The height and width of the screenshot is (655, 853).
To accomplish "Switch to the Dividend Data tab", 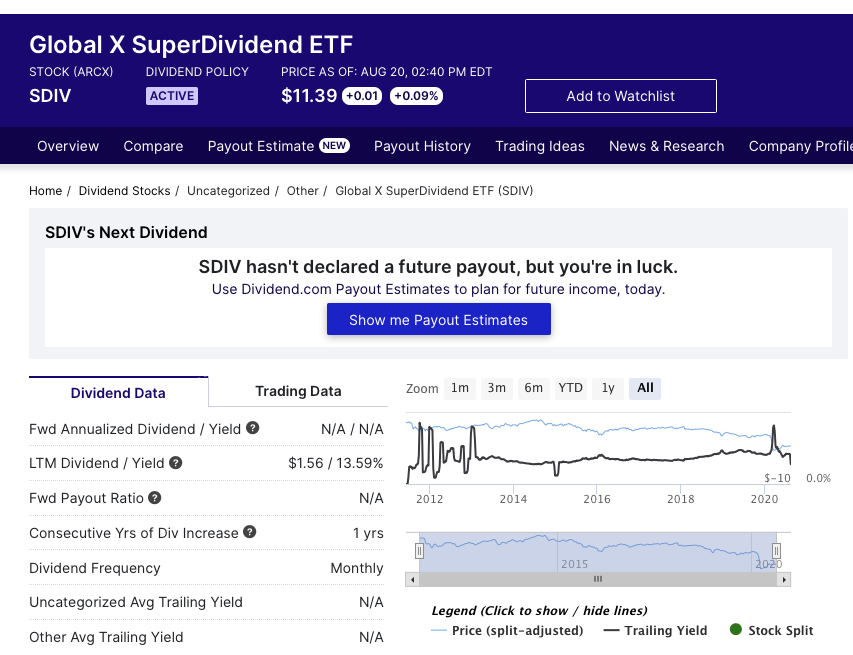I will (118, 392).
